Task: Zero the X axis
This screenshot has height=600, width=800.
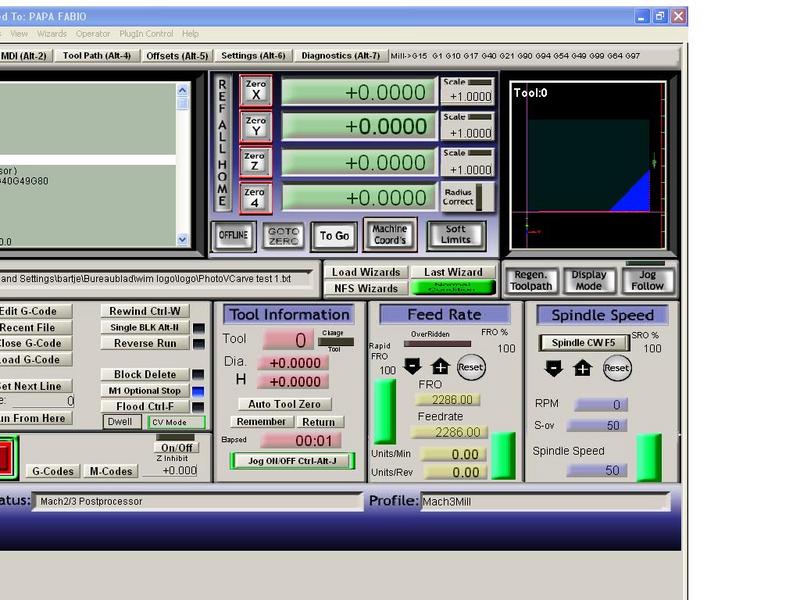Action: (255, 90)
